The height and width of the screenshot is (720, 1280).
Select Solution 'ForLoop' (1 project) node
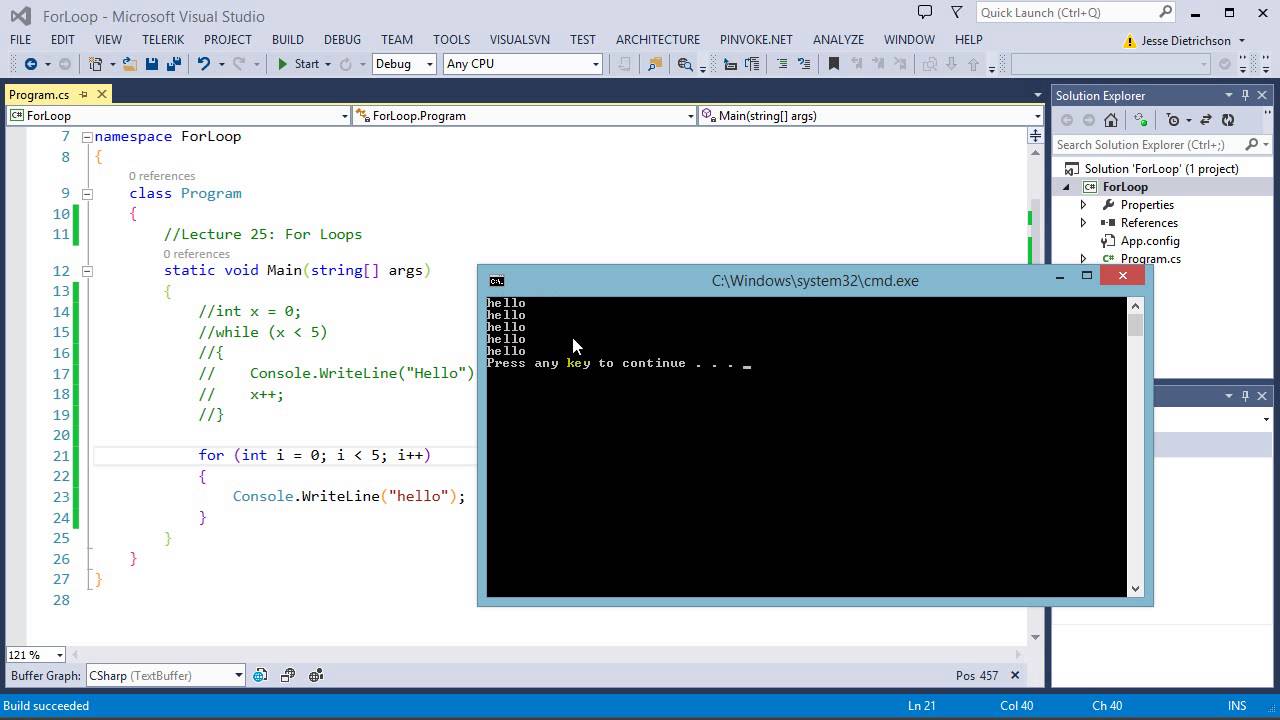click(1161, 169)
